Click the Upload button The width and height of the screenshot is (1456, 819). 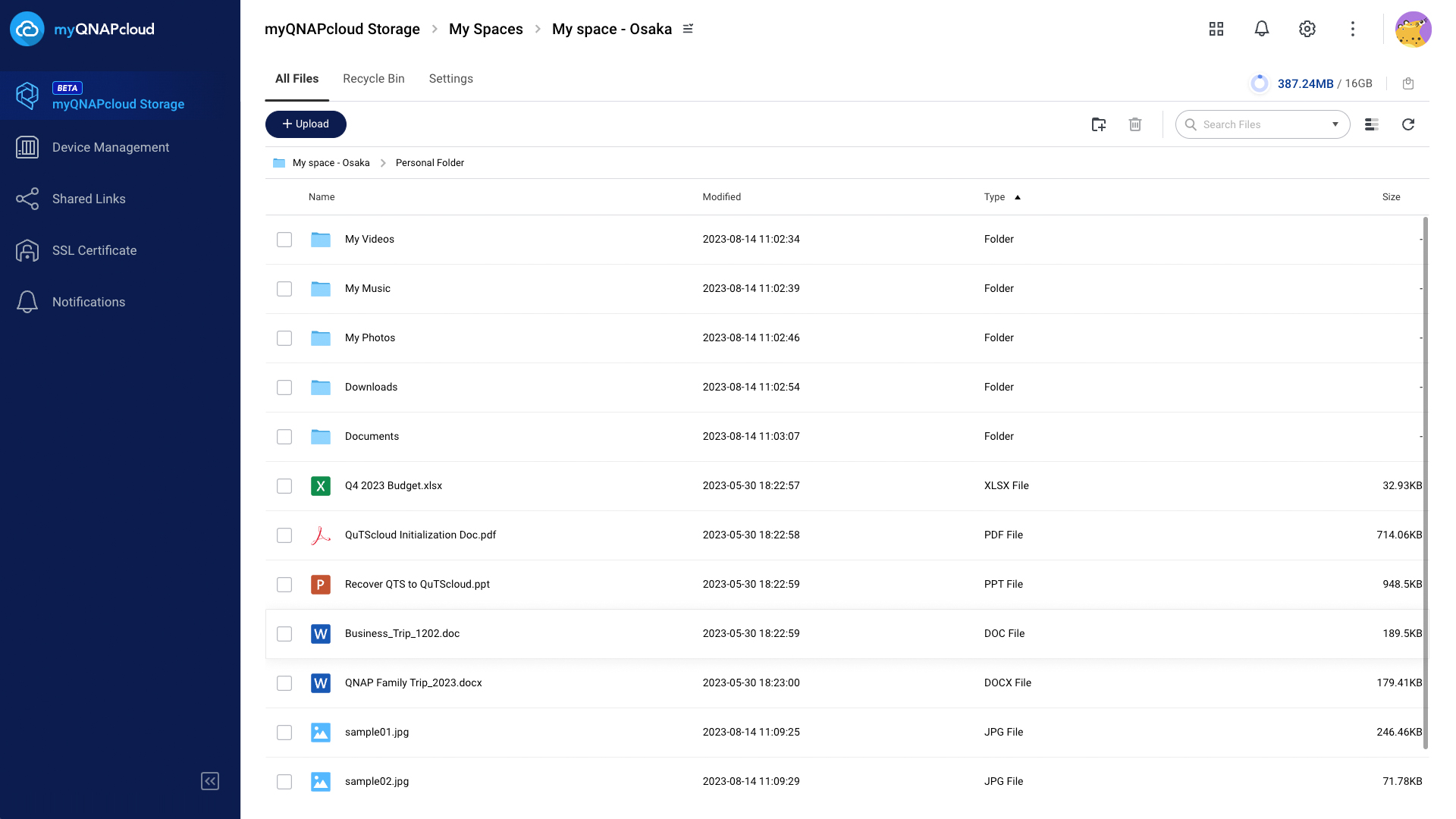click(306, 124)
